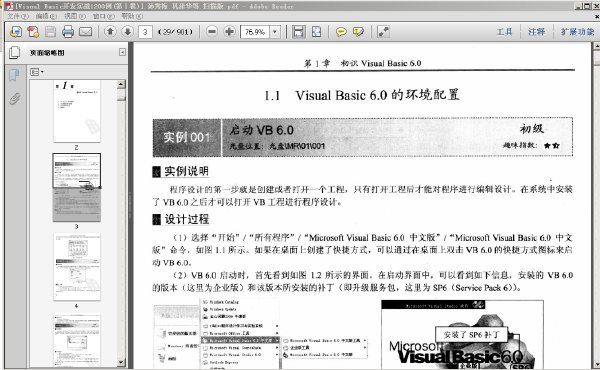This screenshot has width=600, height=370.
Task: Click the '安装了 SP6 补丁' callout in figure
Action: [471, 335]
